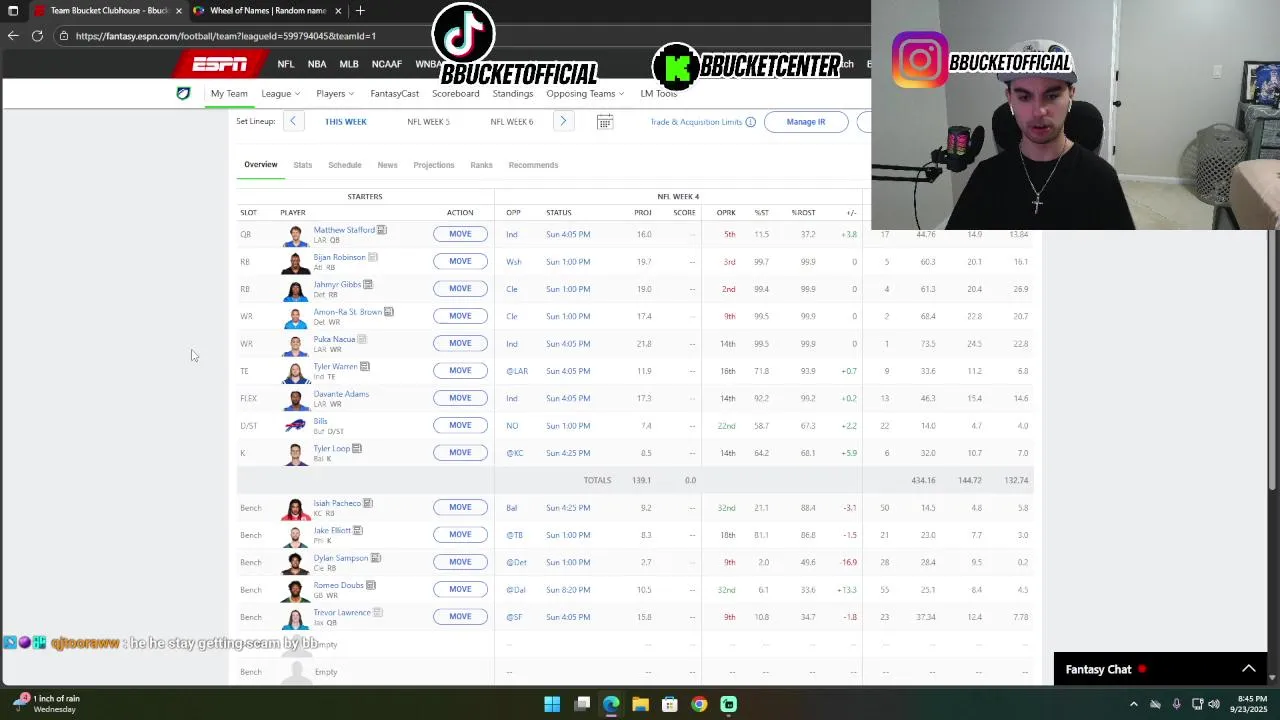Click MOVE for Romeo Doubs
The width and height of the screenshot is (1280, 720).
pos(460,589)
